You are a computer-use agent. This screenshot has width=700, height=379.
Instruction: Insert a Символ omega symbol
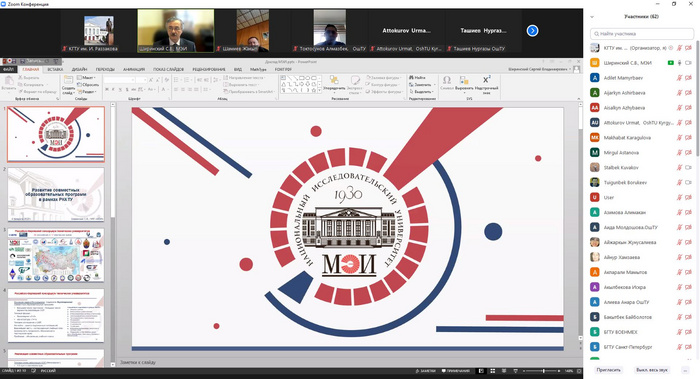tap(446, 80)
